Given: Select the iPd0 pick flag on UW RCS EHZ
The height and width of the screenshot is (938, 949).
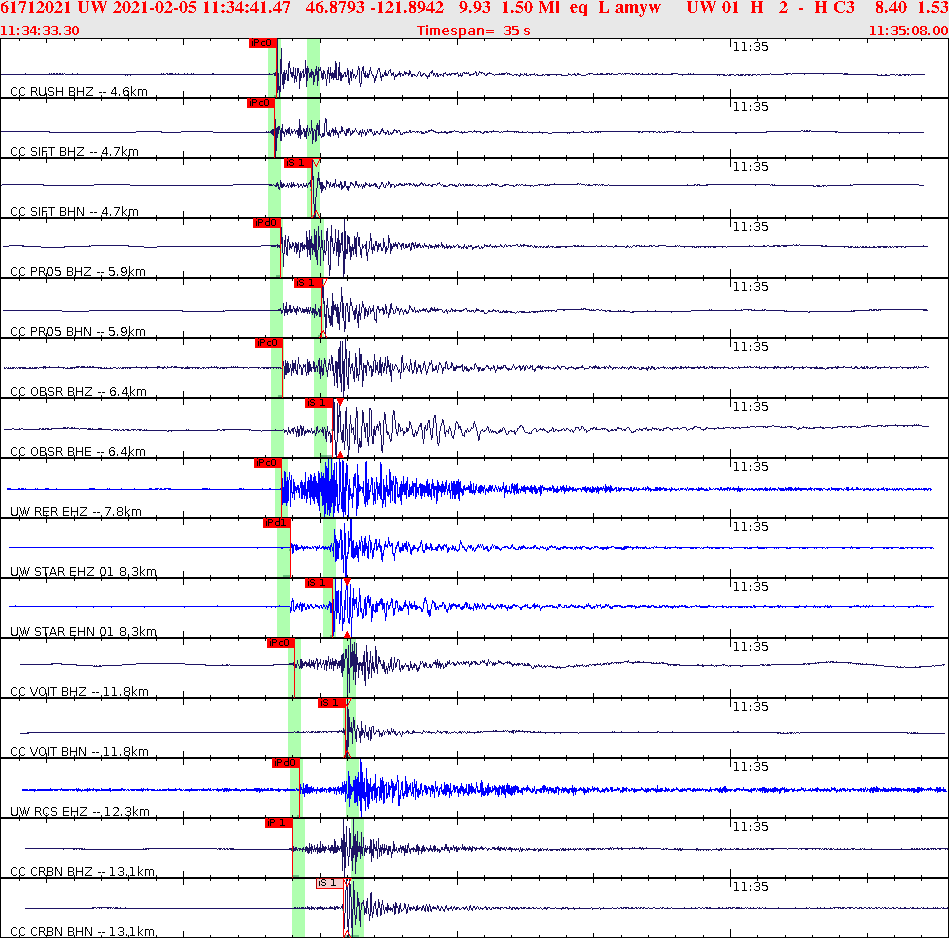Looking at the screenshot, I should 284,761.
